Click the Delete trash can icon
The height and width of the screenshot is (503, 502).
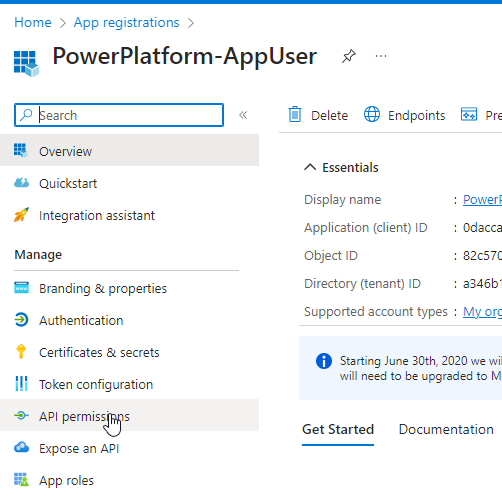pyautogui.click(x=295, y=114)
